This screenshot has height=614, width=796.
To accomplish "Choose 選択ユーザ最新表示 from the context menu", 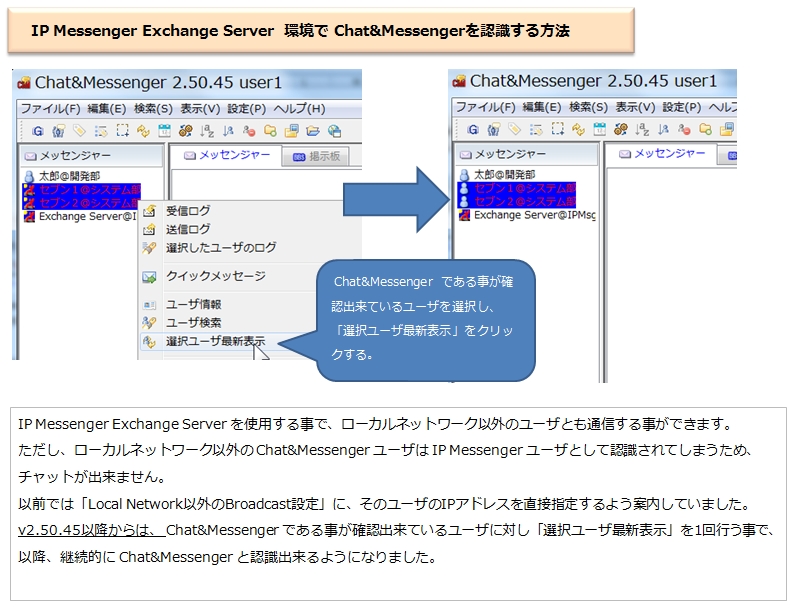I will (x=215, y=341).
